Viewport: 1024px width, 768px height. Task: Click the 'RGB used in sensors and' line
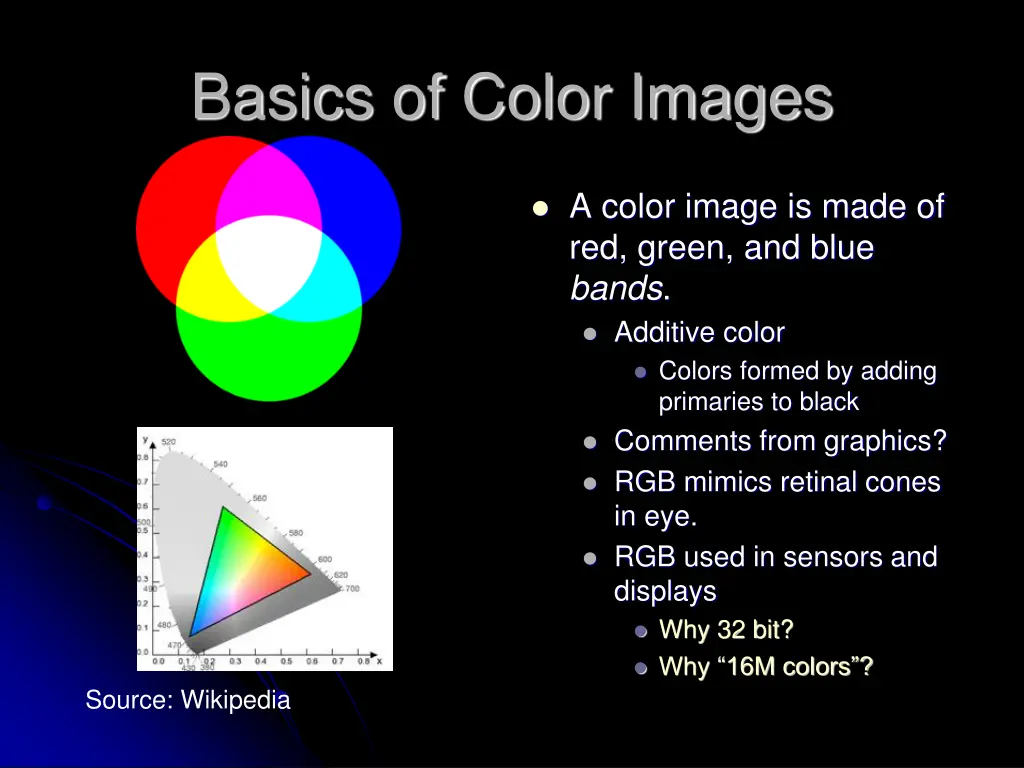click(x=776, y=557)
